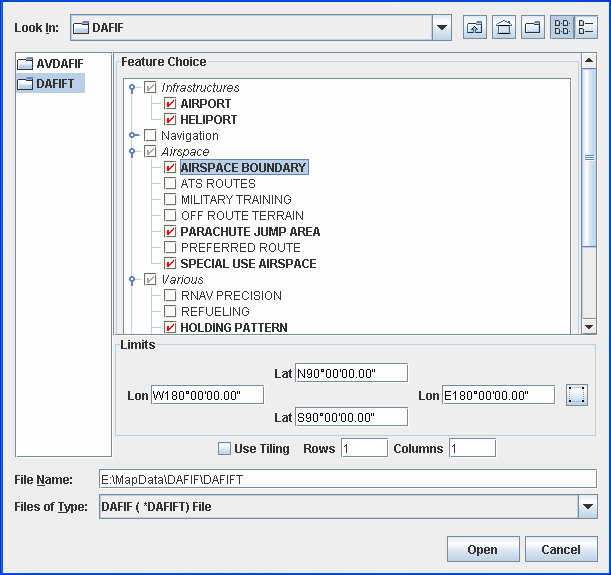
Task: Expand the Navigation tree node
Action: coord(134,136)
